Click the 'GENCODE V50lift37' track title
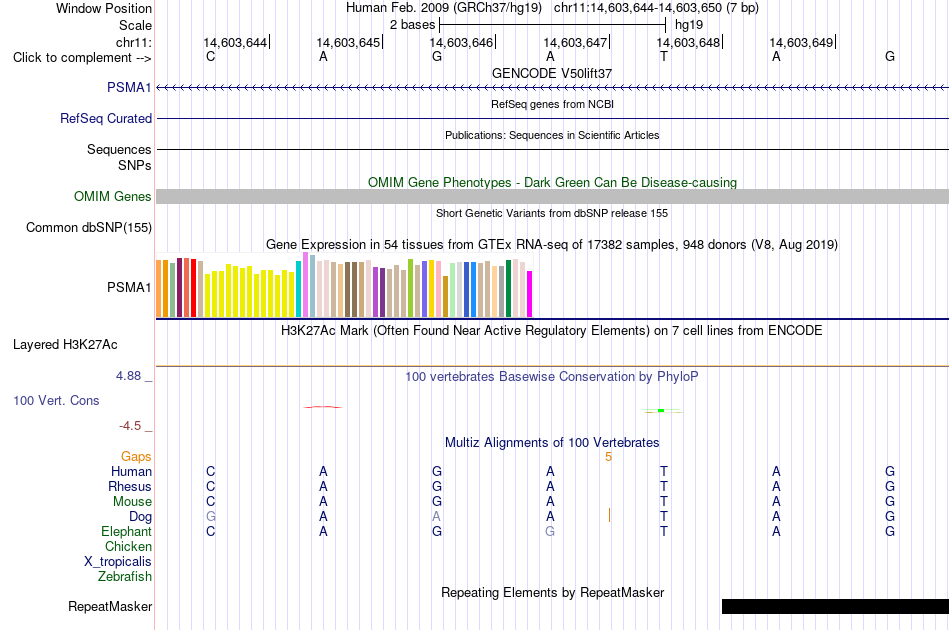Viewport: 950px width, 630px height. 552,73
